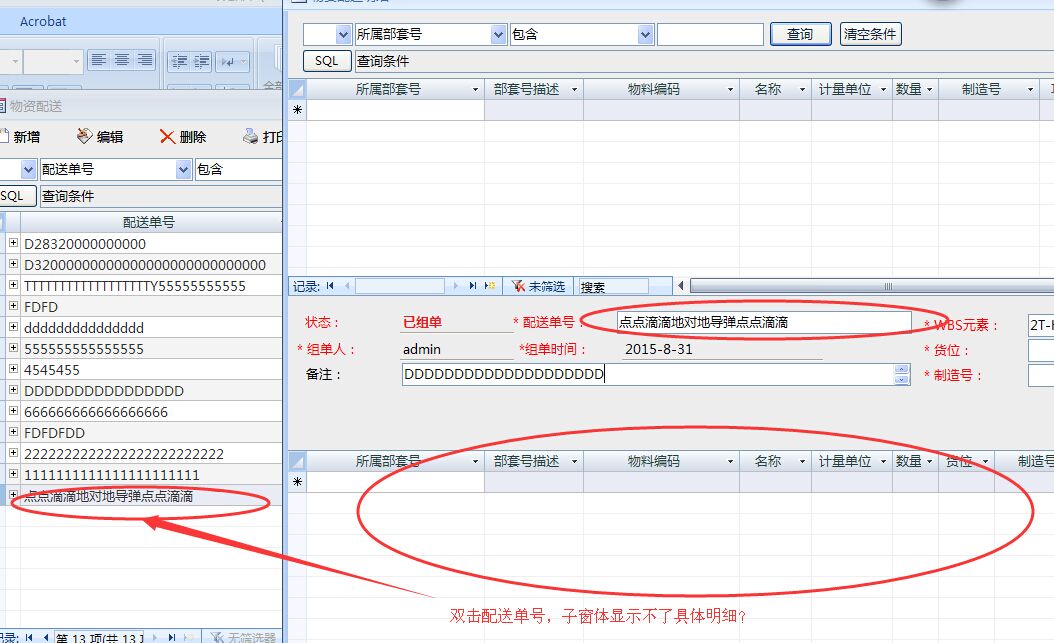Expand the FDFD record row

point(13,307)
